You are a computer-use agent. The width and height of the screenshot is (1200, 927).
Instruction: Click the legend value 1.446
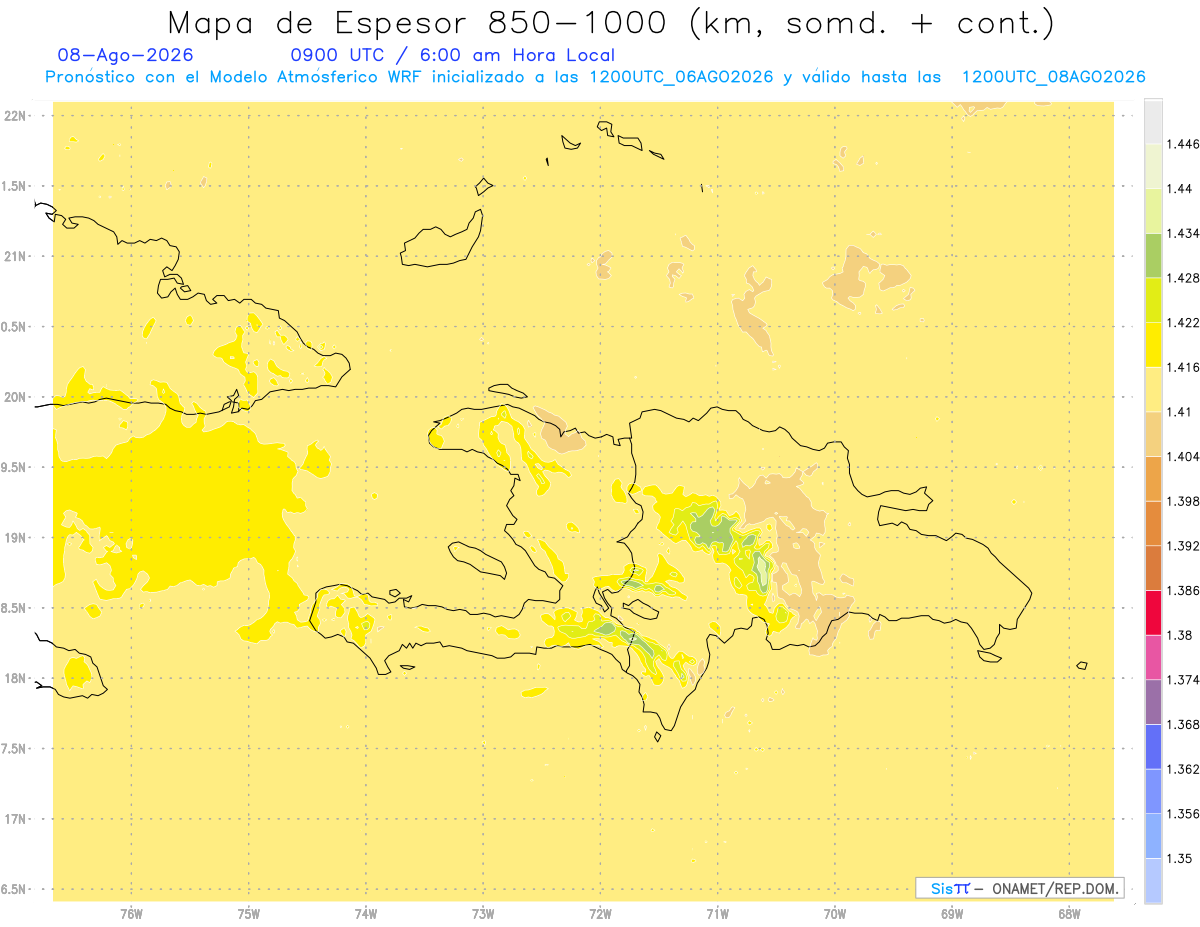pos(1183,144)
